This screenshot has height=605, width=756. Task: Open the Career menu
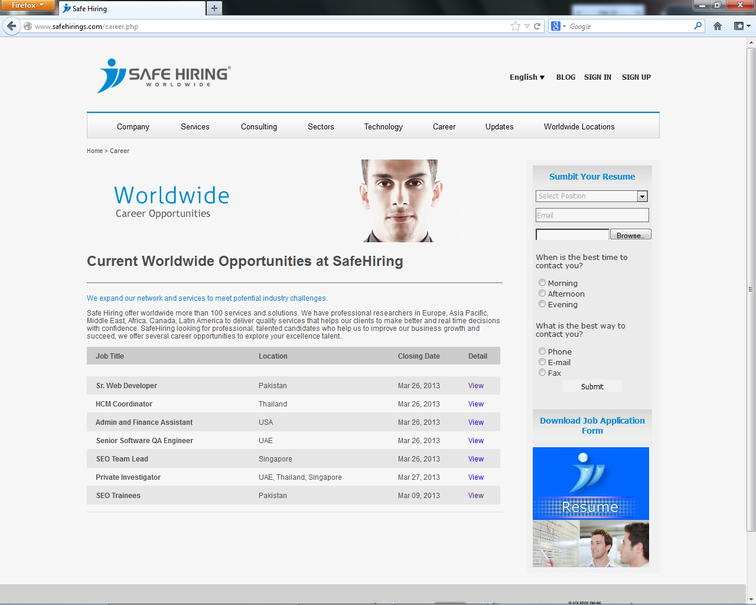444,127
